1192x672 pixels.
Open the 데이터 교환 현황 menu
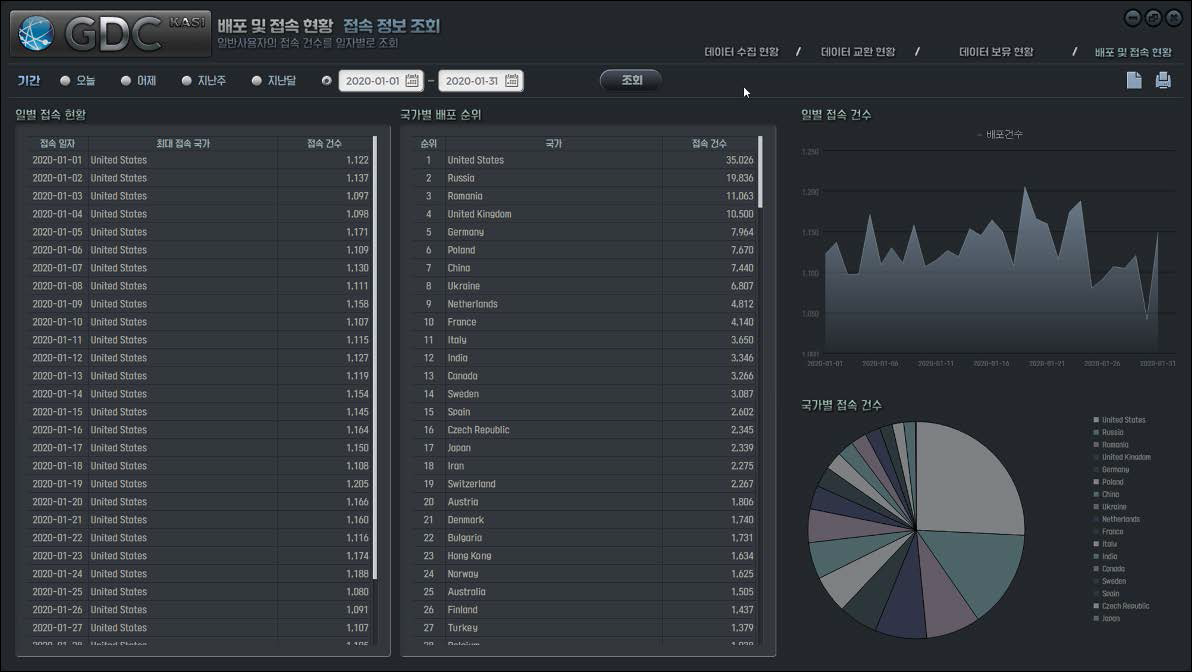[858, 52]
